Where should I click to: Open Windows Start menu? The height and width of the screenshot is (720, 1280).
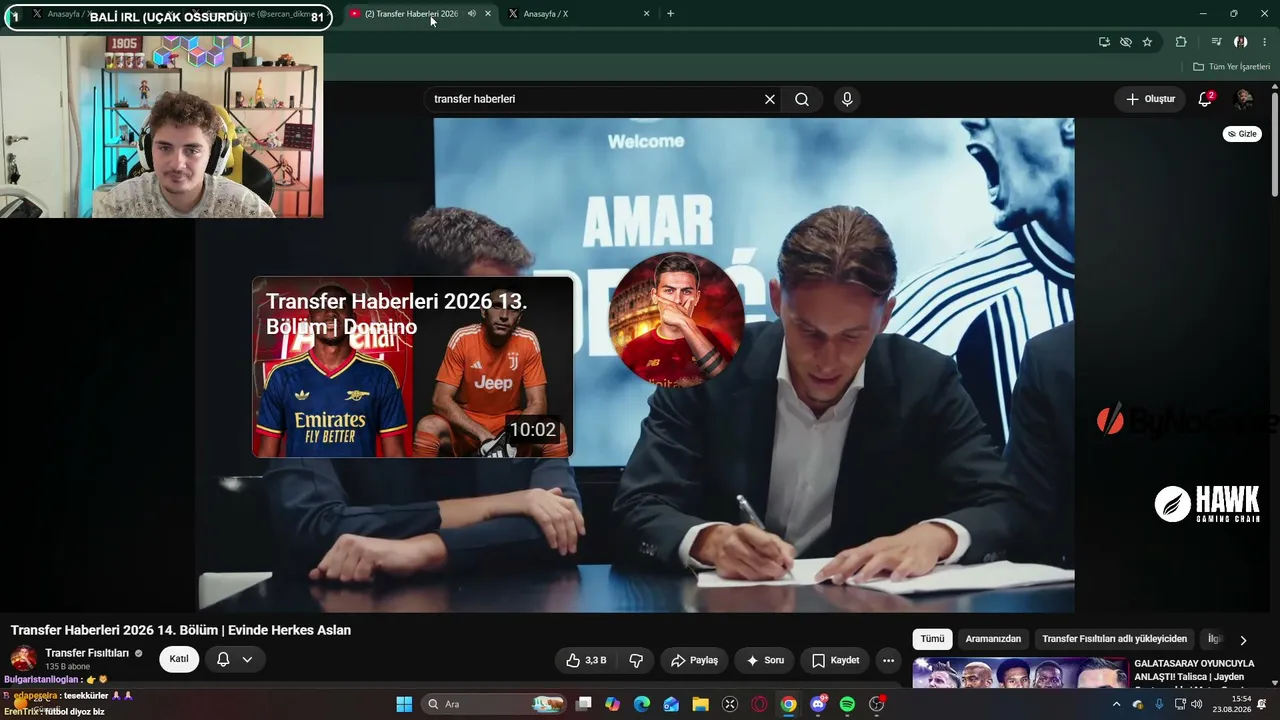pos(404,704)
